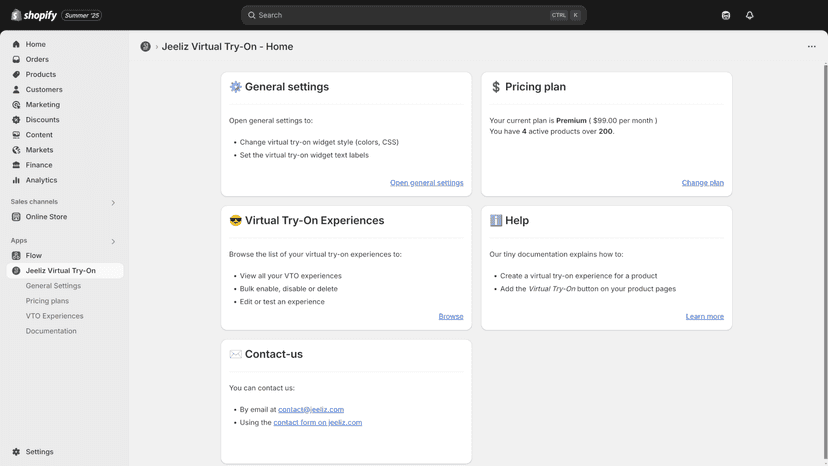The height and width of the screenshot is (466, 828).
Task: Open Marketing in sidebar
Action: click(43, 105)
